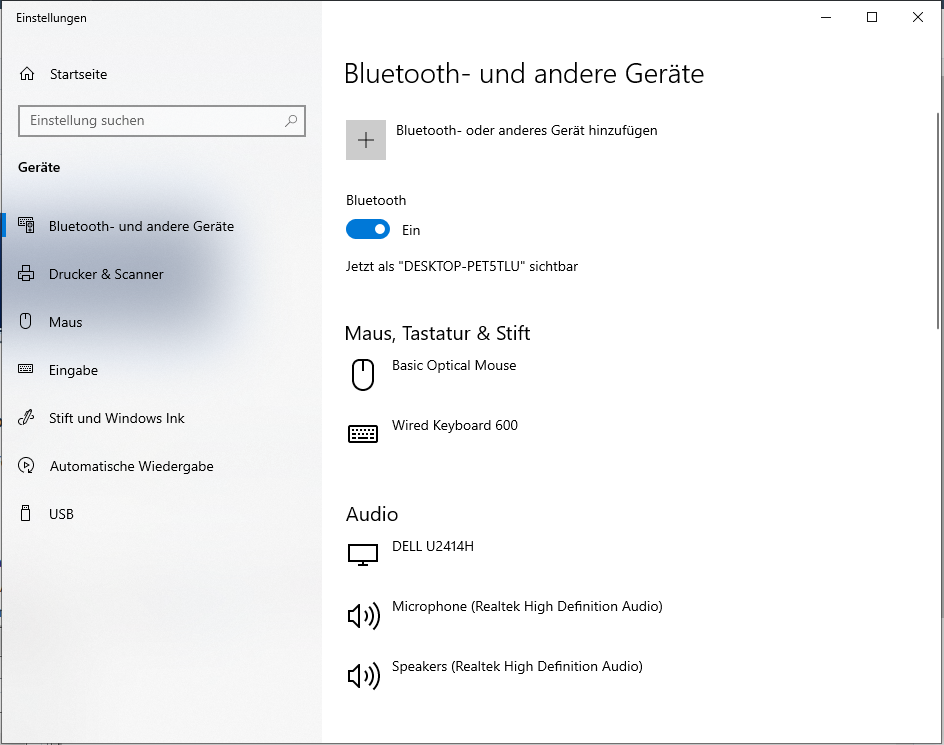
Task: Click the monitor icon of DELL U2414H
Action: click(363, 555)
